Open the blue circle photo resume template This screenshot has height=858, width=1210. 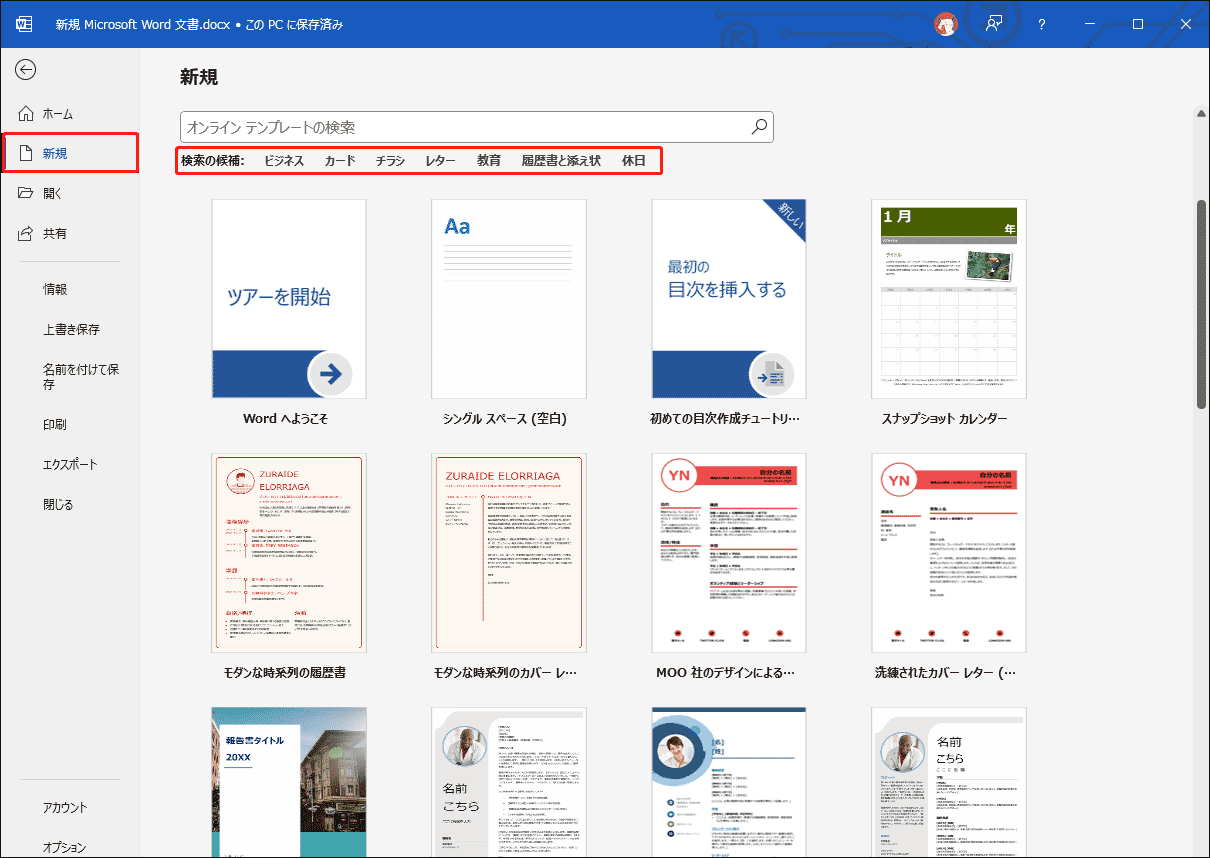(x=729, y=782)
